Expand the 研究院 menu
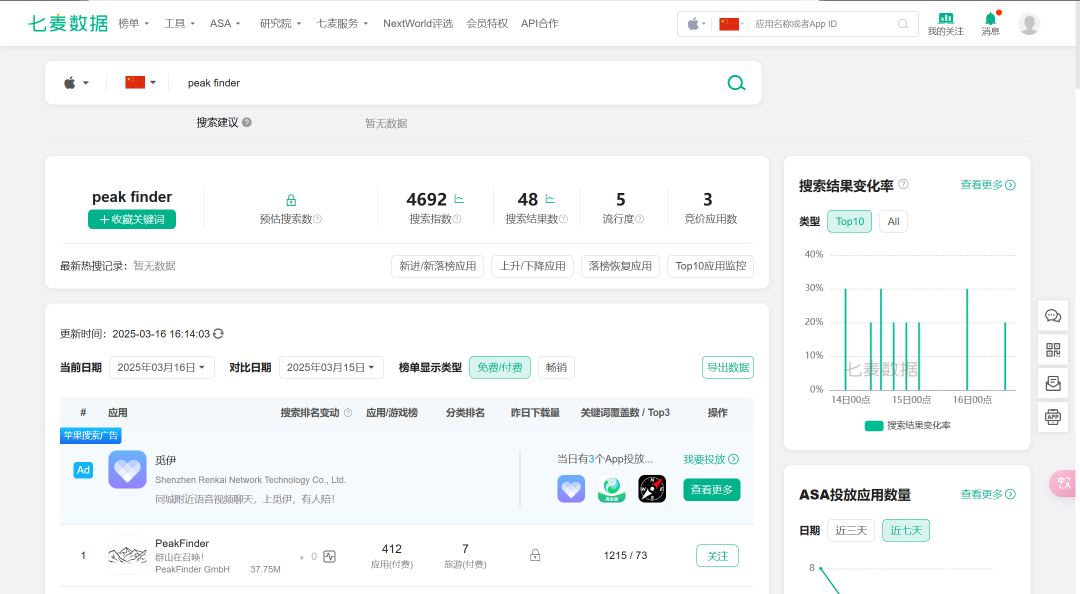This screenshot has width=1080, height=594. [x=280, y=23]
